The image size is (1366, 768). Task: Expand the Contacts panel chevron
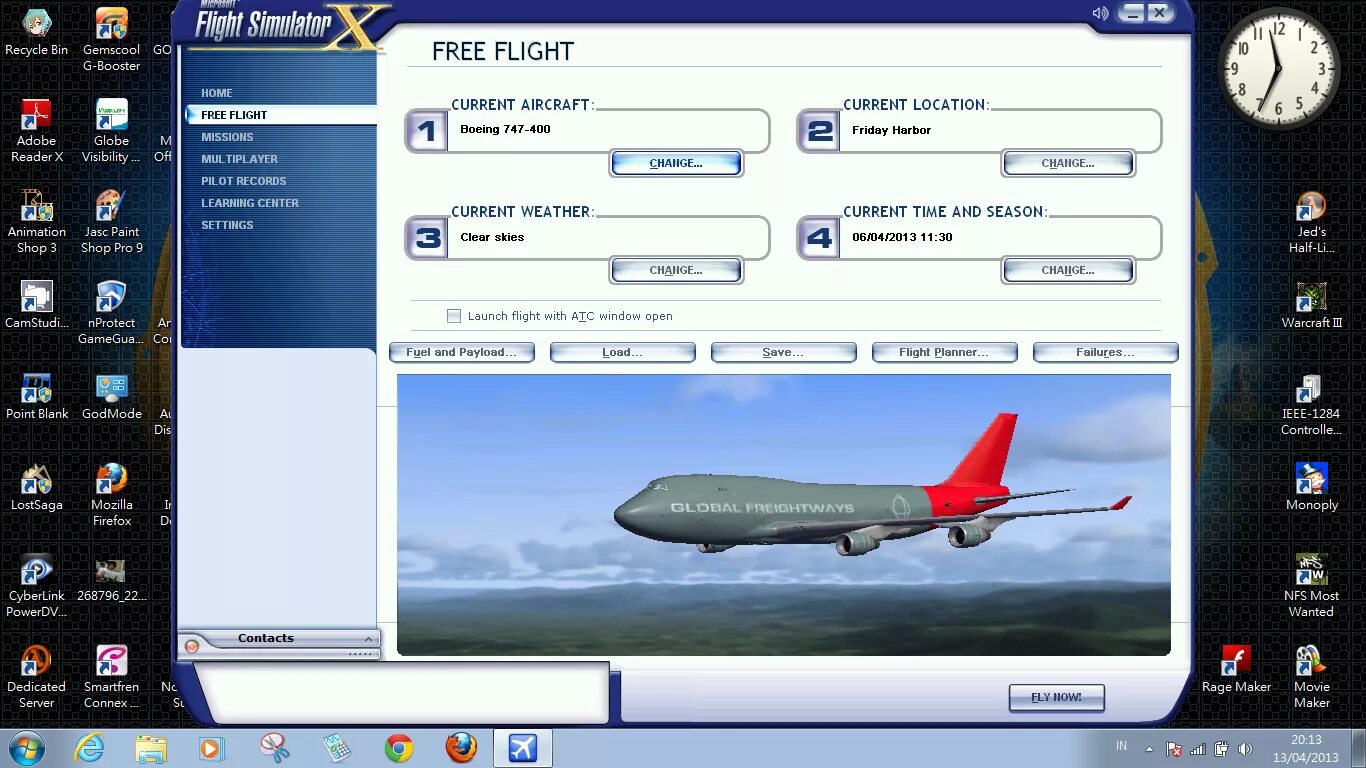pyautogui.click(x=368, y=638)
